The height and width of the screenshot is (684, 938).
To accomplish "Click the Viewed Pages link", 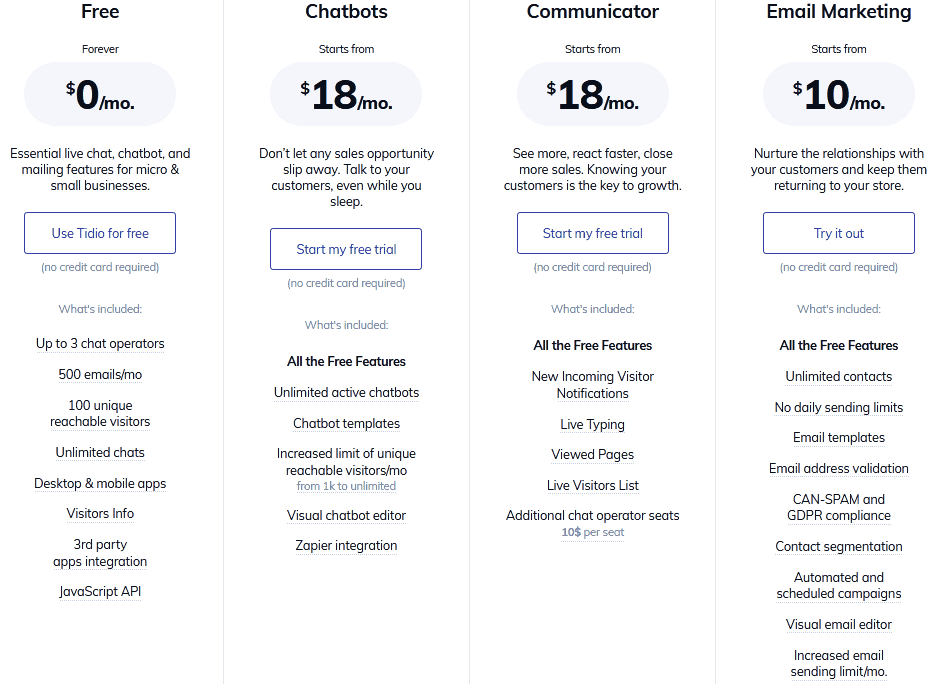I will 592,454.
